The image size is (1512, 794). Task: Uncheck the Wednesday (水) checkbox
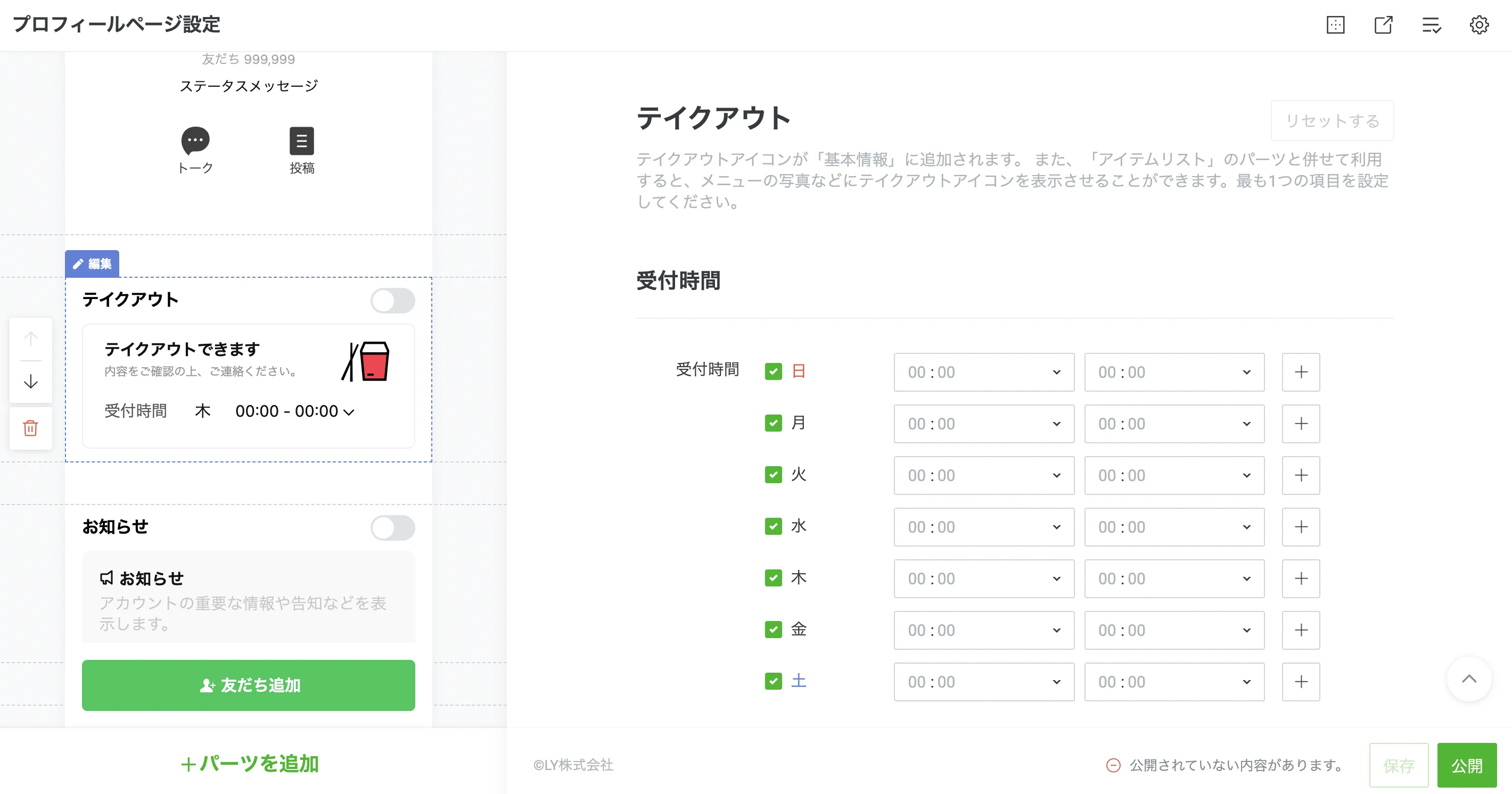coord(773,526)
